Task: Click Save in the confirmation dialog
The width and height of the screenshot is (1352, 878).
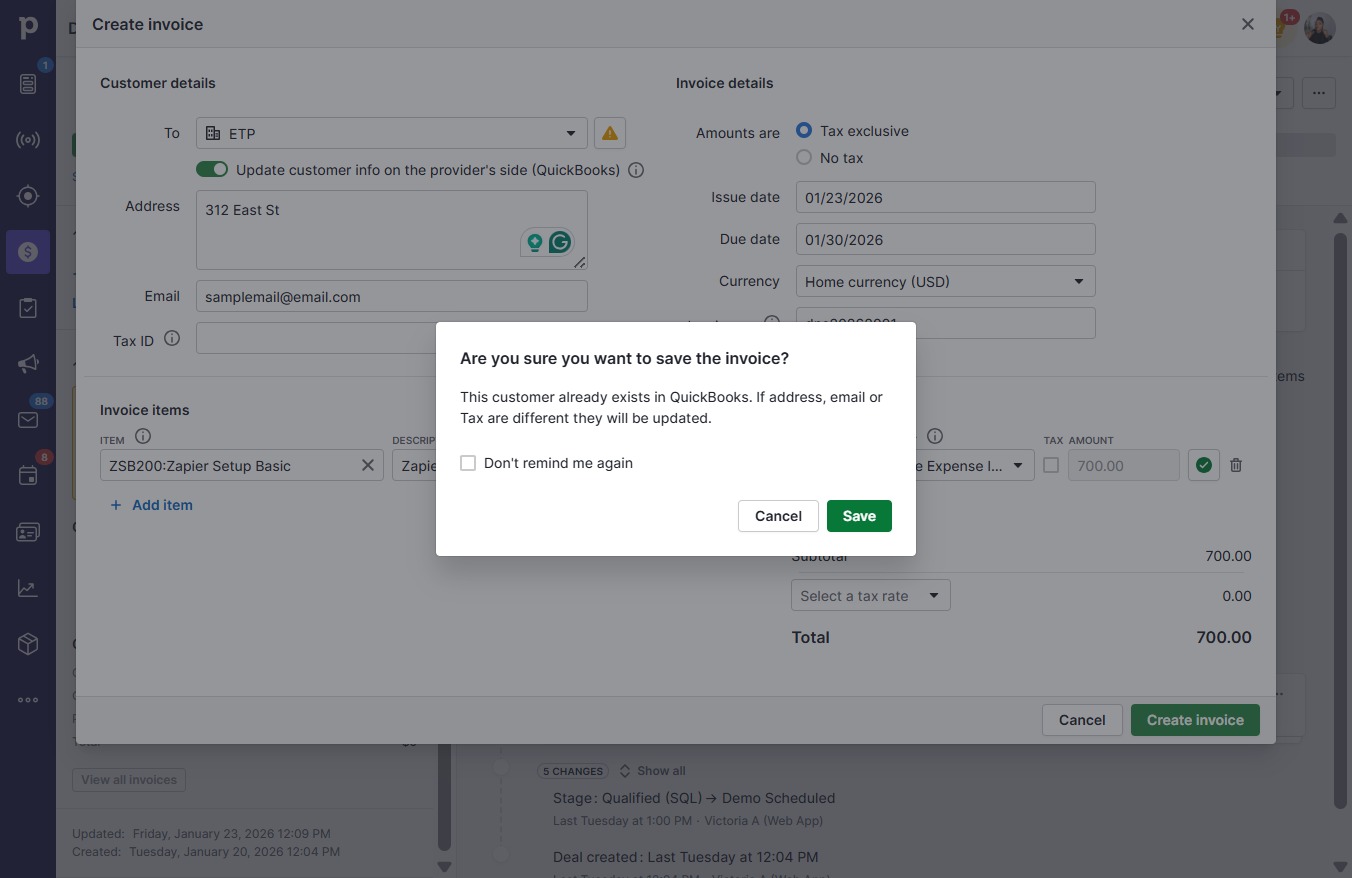Action: point(859,516)
